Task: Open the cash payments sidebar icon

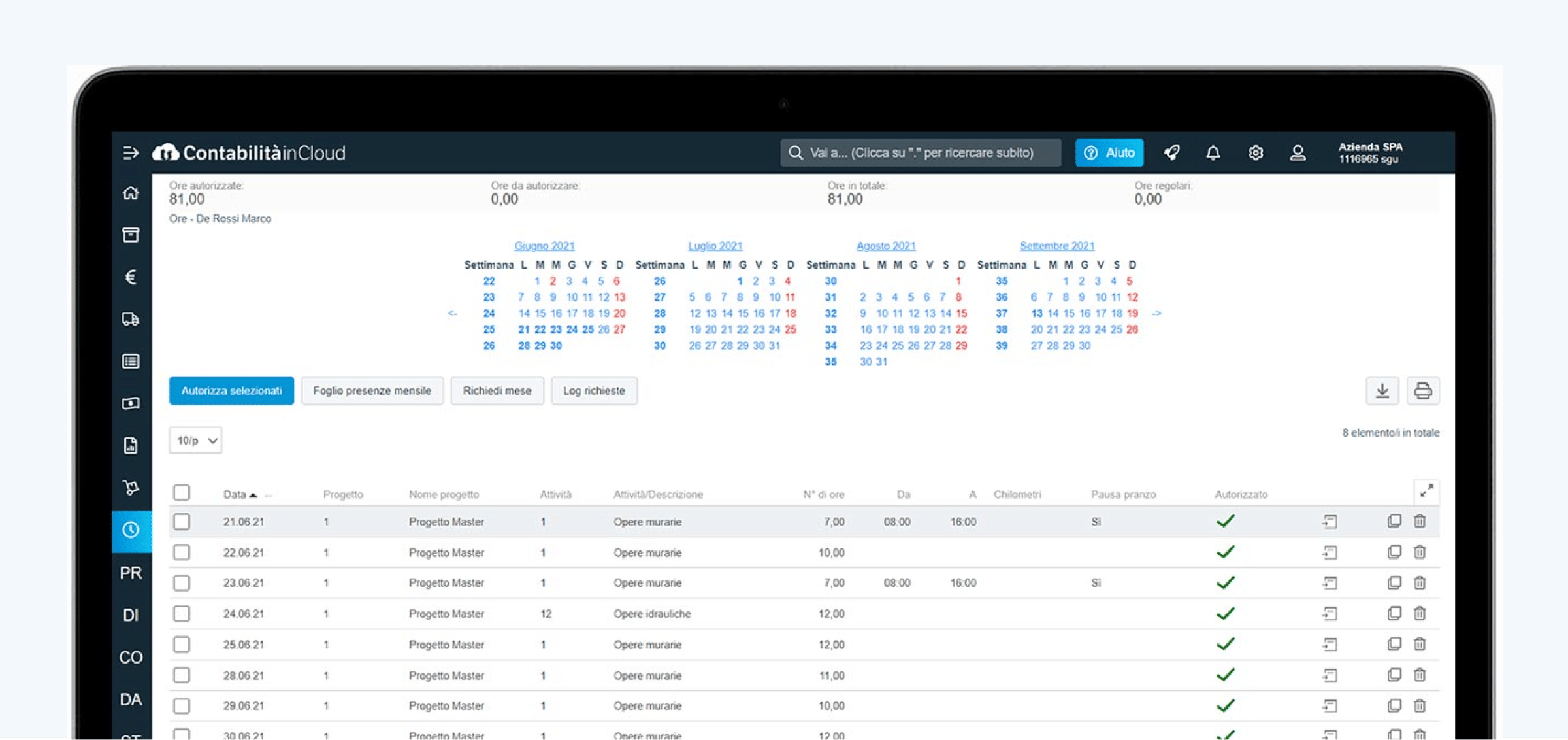Action: pos(131,403)
